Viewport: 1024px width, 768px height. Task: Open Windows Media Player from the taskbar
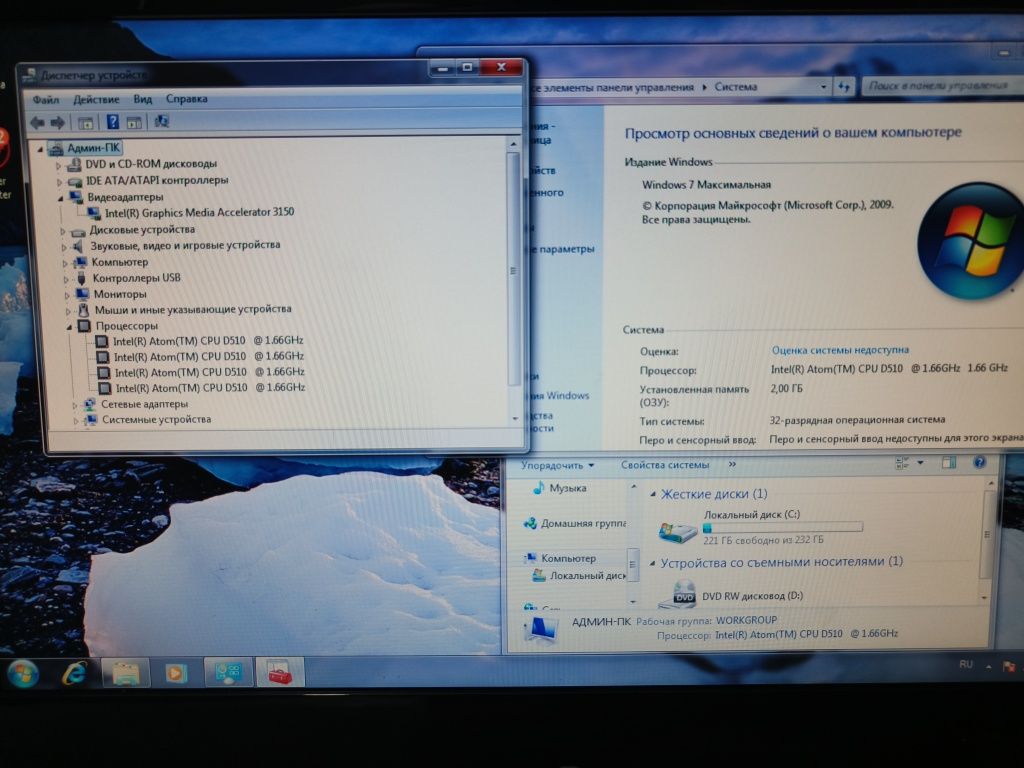(176, 673)
